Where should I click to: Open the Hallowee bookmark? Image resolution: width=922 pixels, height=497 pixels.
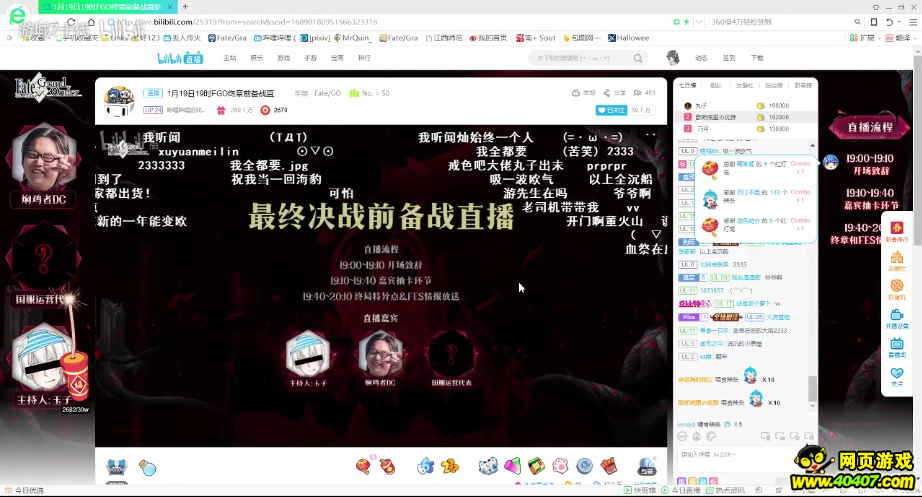click(629, 38)
